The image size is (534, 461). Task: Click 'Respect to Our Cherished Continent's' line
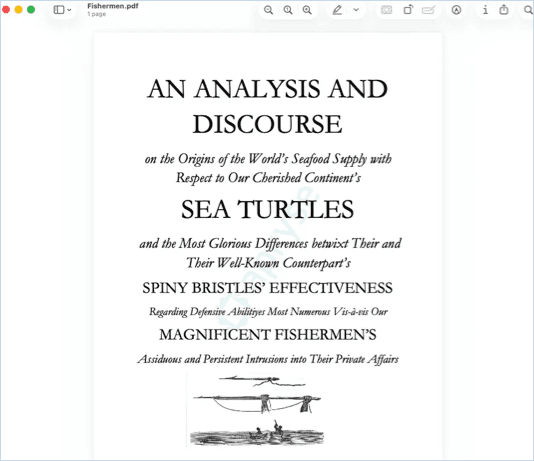[x=268, y=178]
